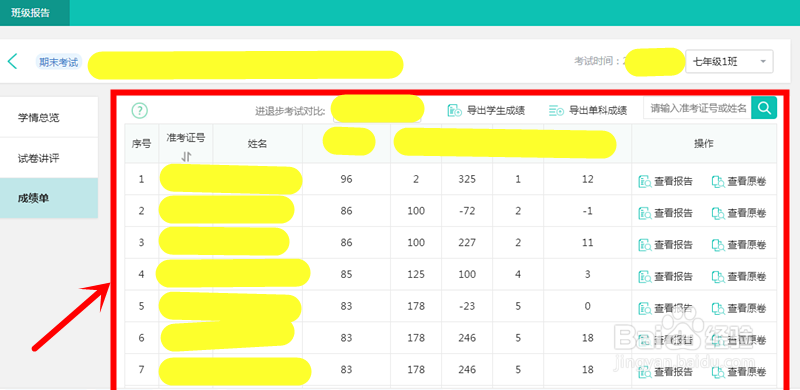This screenshot has width=800, height=390.
Task: Click the 导出单科成绩 text link
Action: pyautogui.click(x=598, y=110)
